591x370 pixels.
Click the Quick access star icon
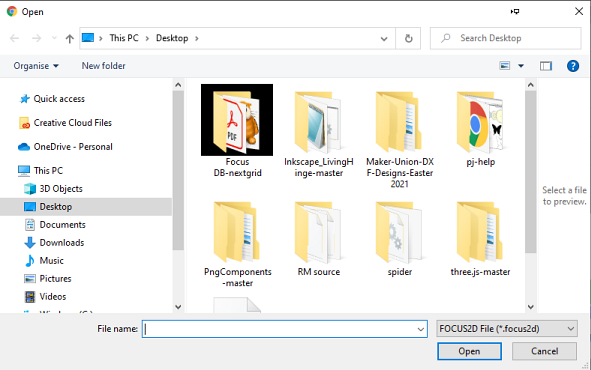tap(24, 99)
